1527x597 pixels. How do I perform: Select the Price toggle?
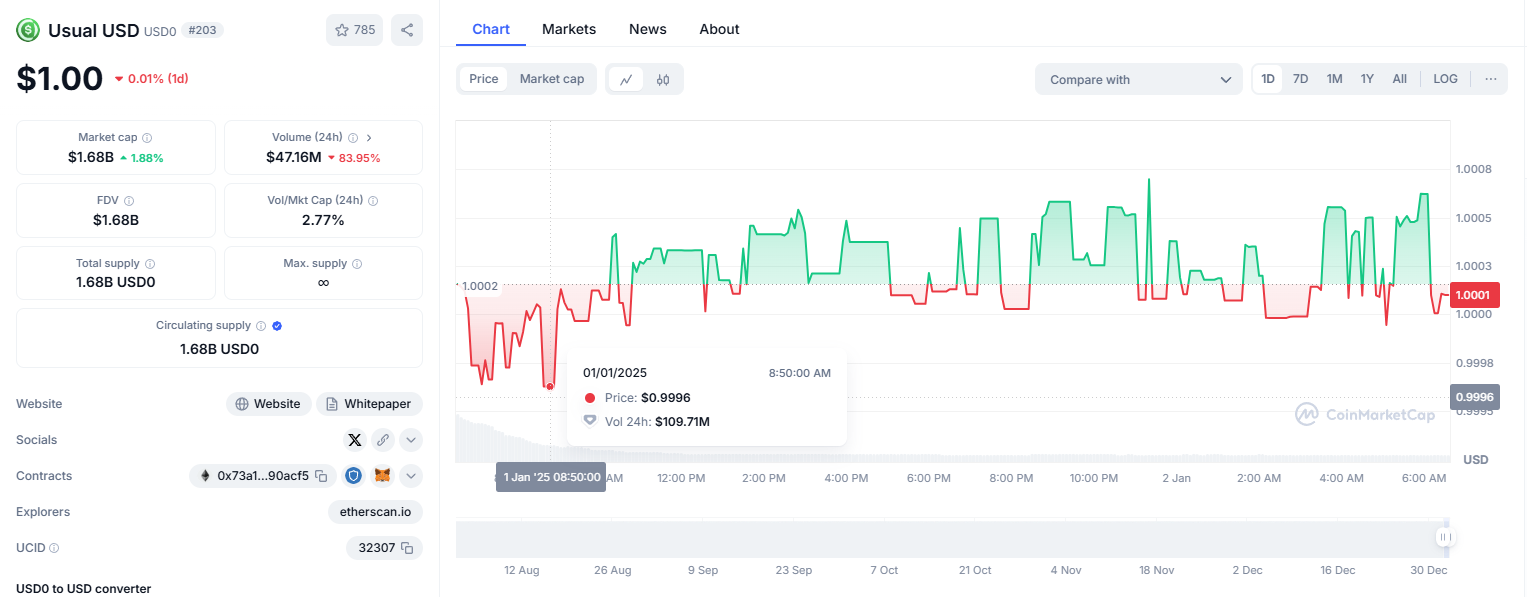coord(484,79)
